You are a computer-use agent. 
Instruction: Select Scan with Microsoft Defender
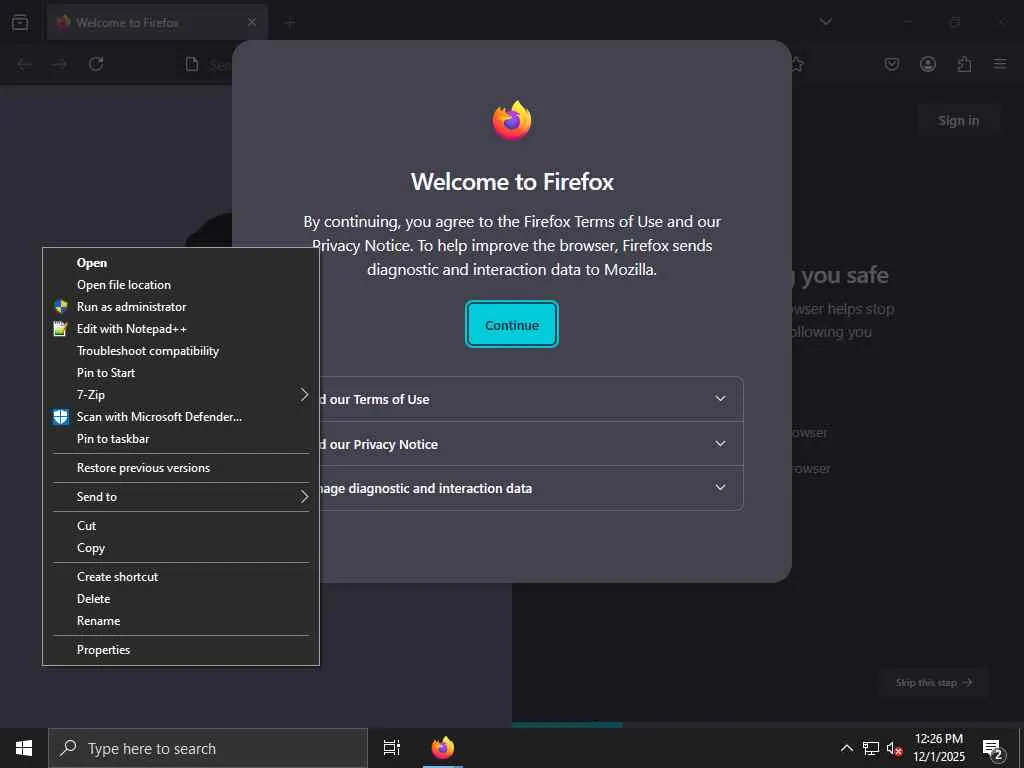pyautogui.click(x=181, y=417)
